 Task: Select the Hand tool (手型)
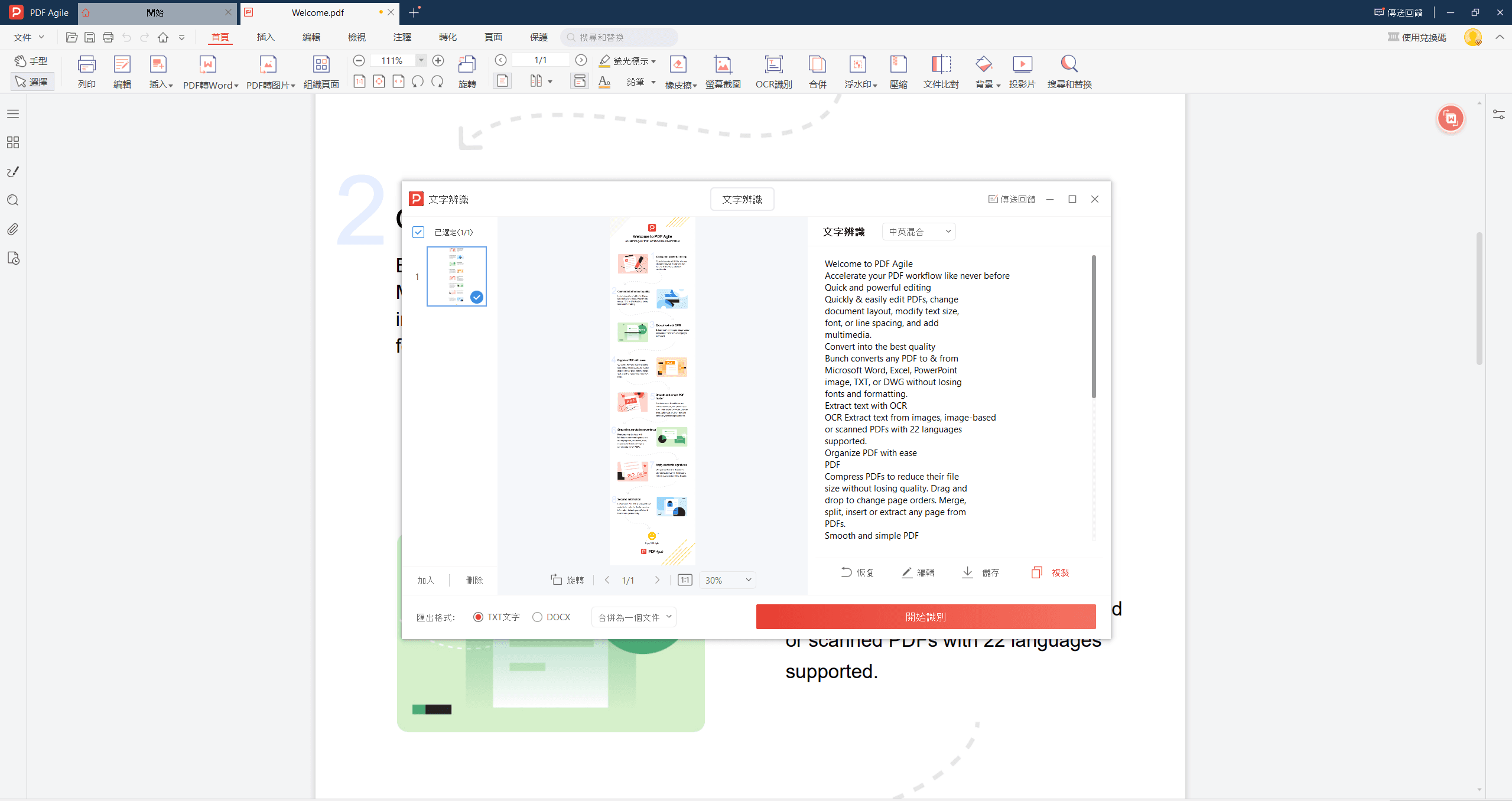pos(31,61)
